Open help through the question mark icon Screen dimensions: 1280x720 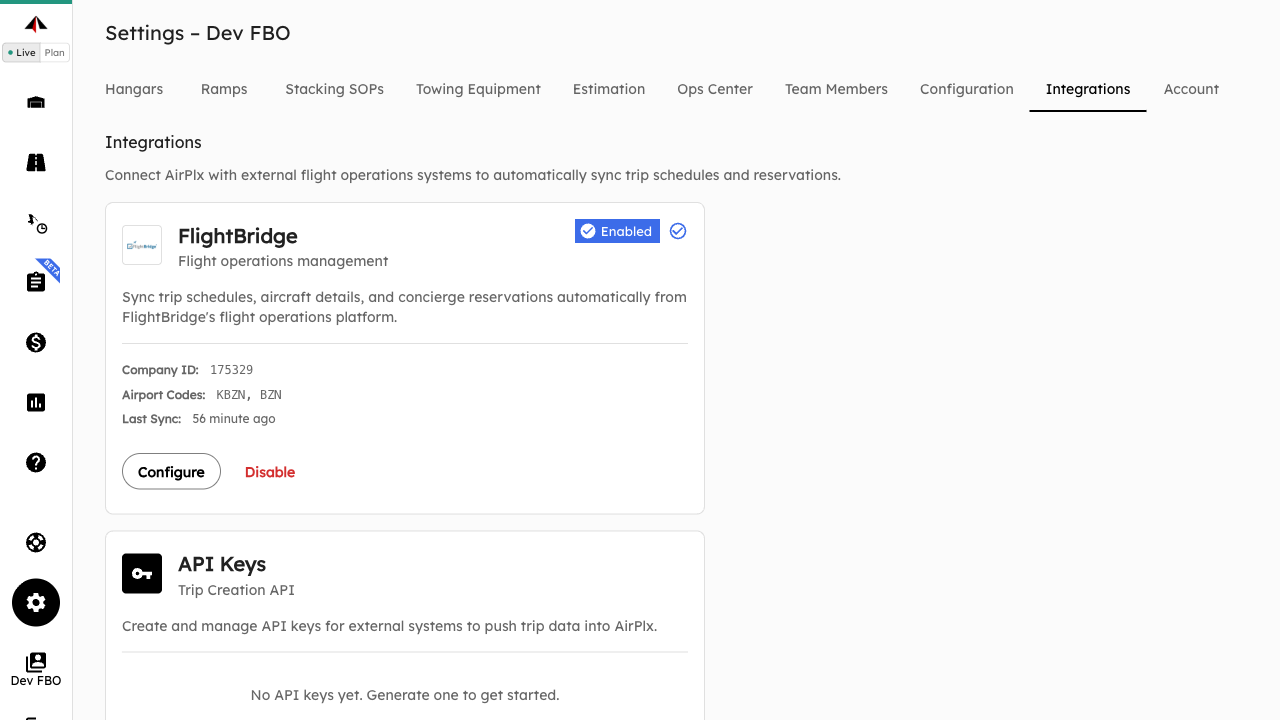pyautogui.click(x=36, y=462)
